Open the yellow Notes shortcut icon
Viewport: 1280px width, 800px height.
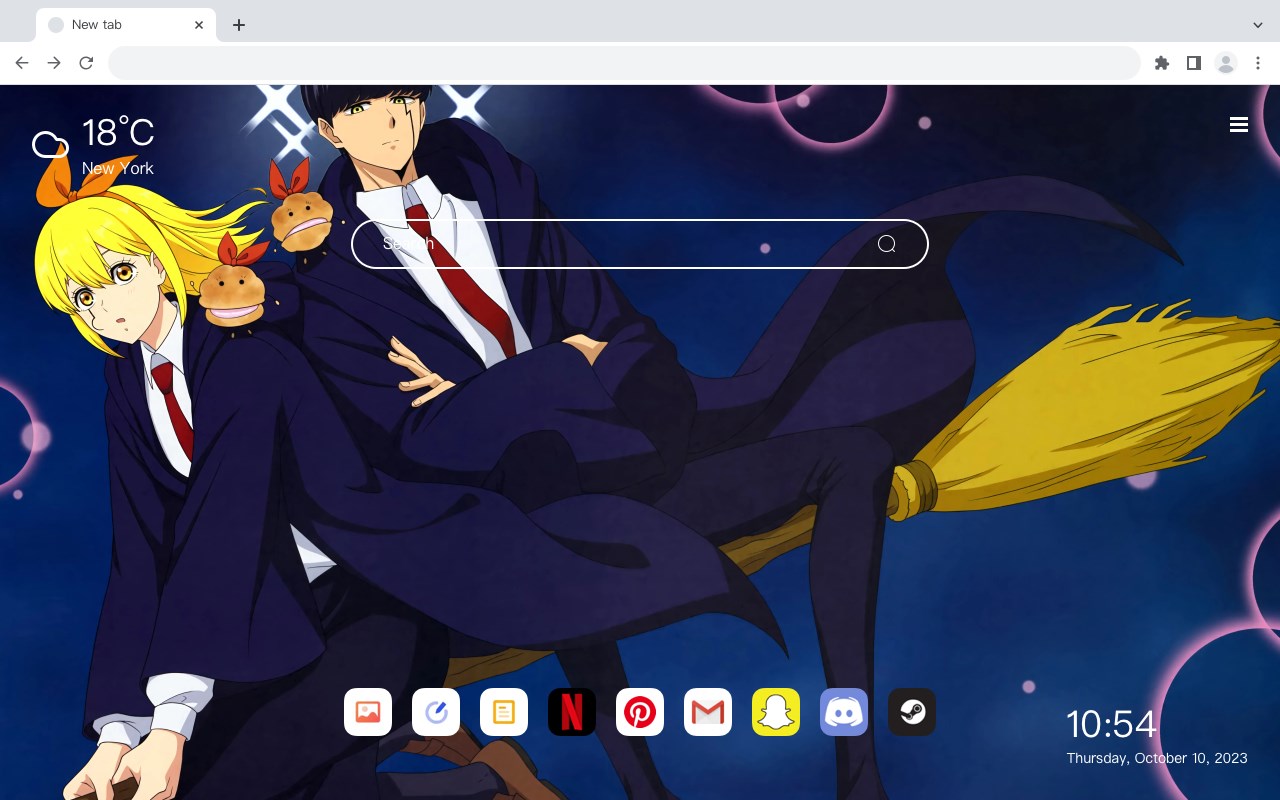(x=504, y=712)
